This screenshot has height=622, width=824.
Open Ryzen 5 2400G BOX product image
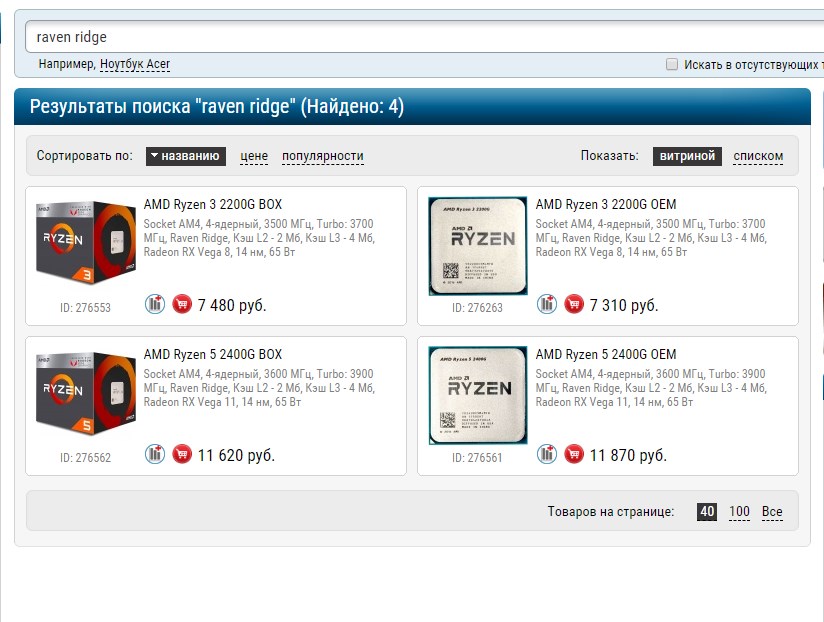click(x=85, y=393)
